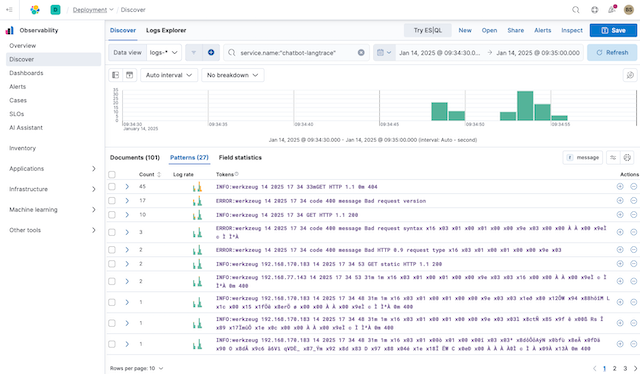Open the Auto interval dropdown
The height and width of the screenshot is (374, 640).
click(x=169, y=75)
